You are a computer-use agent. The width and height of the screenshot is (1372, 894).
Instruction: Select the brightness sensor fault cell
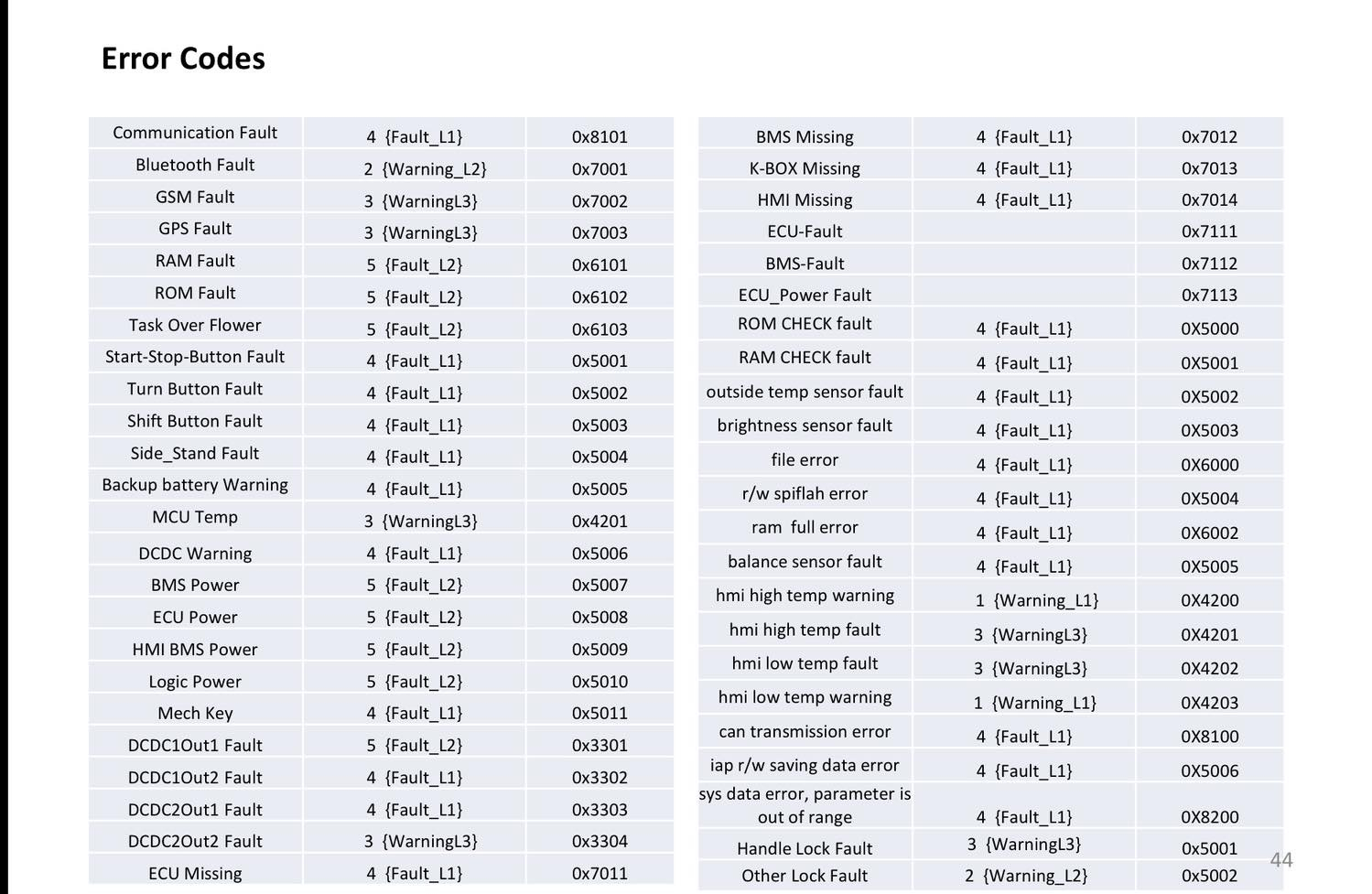[805, 425]
